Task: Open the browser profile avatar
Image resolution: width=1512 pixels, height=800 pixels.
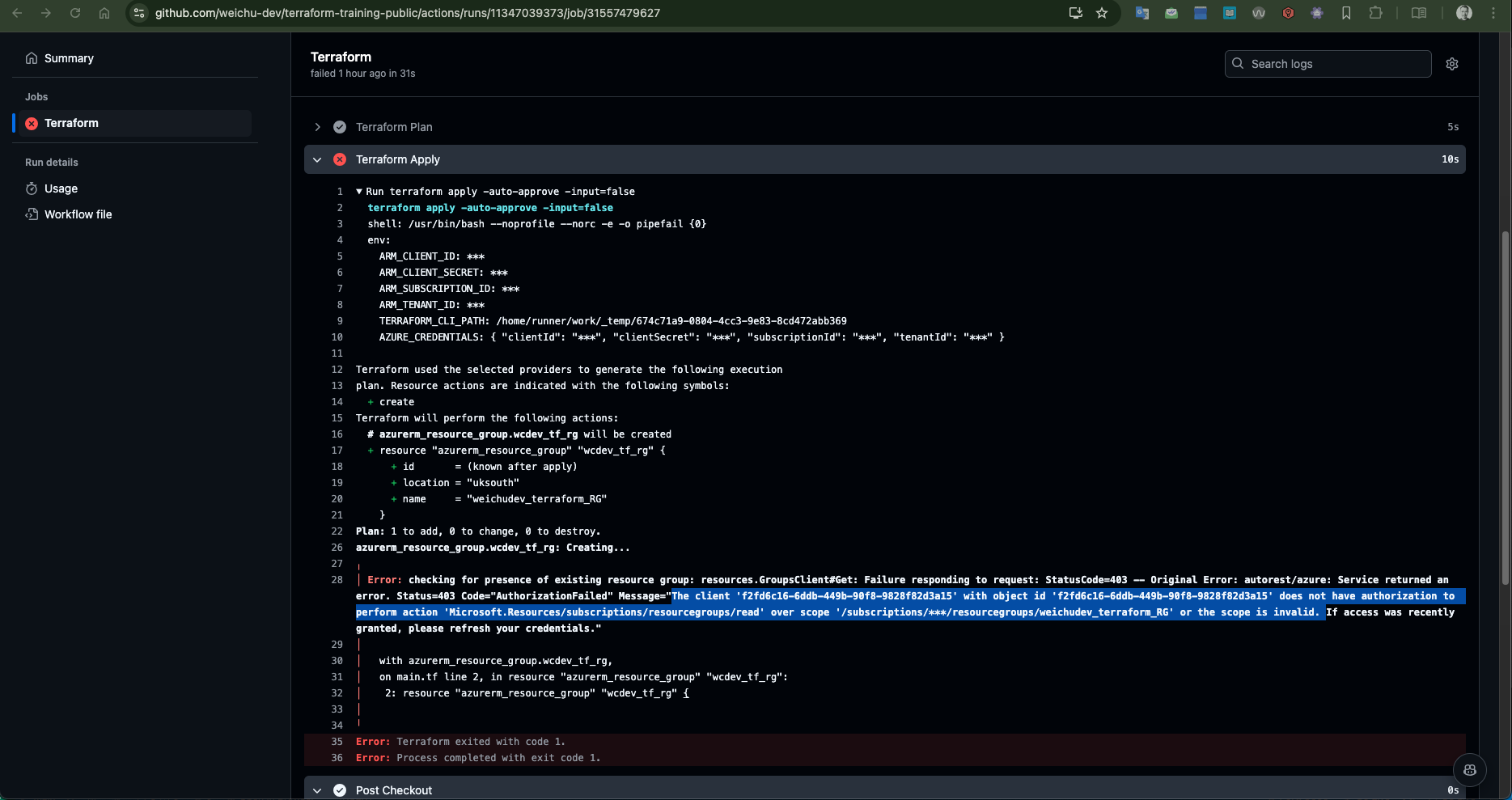Action: (x=1464, y=13)
